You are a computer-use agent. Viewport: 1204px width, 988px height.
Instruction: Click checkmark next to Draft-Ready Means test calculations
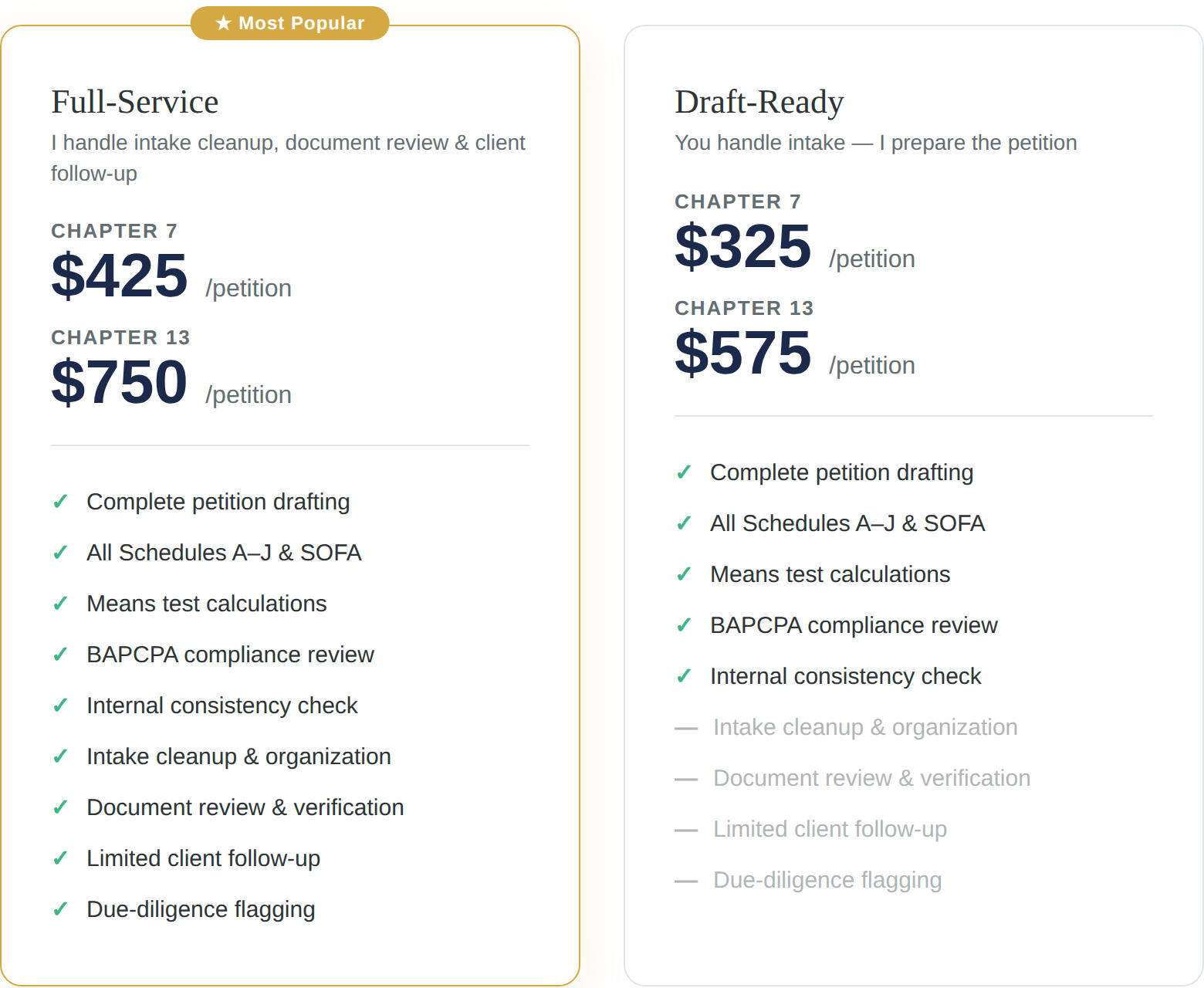point(684,574)
